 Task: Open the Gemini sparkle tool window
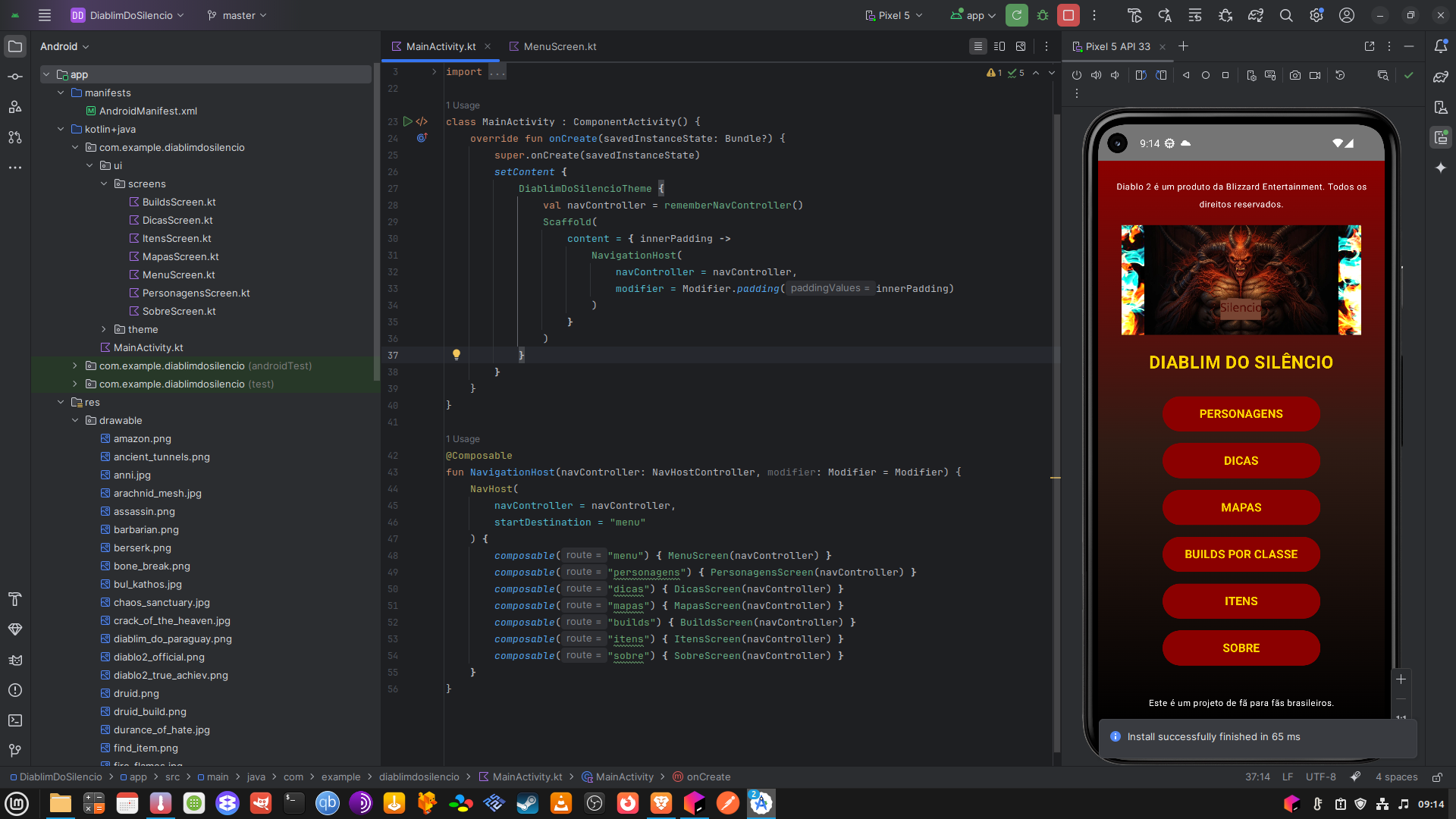pyautogui.click(x=1441, y=168)
